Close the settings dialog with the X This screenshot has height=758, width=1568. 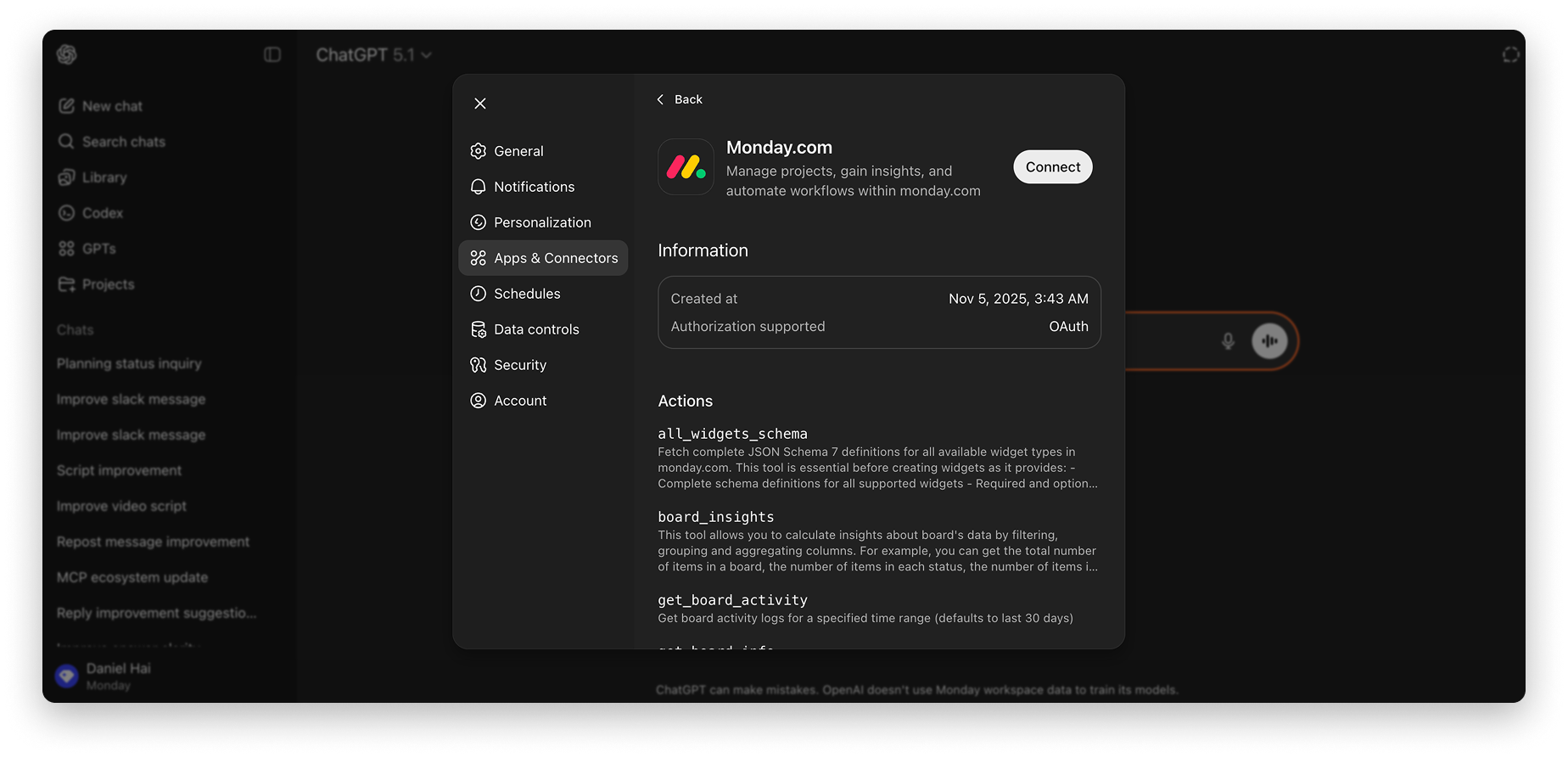480,104
